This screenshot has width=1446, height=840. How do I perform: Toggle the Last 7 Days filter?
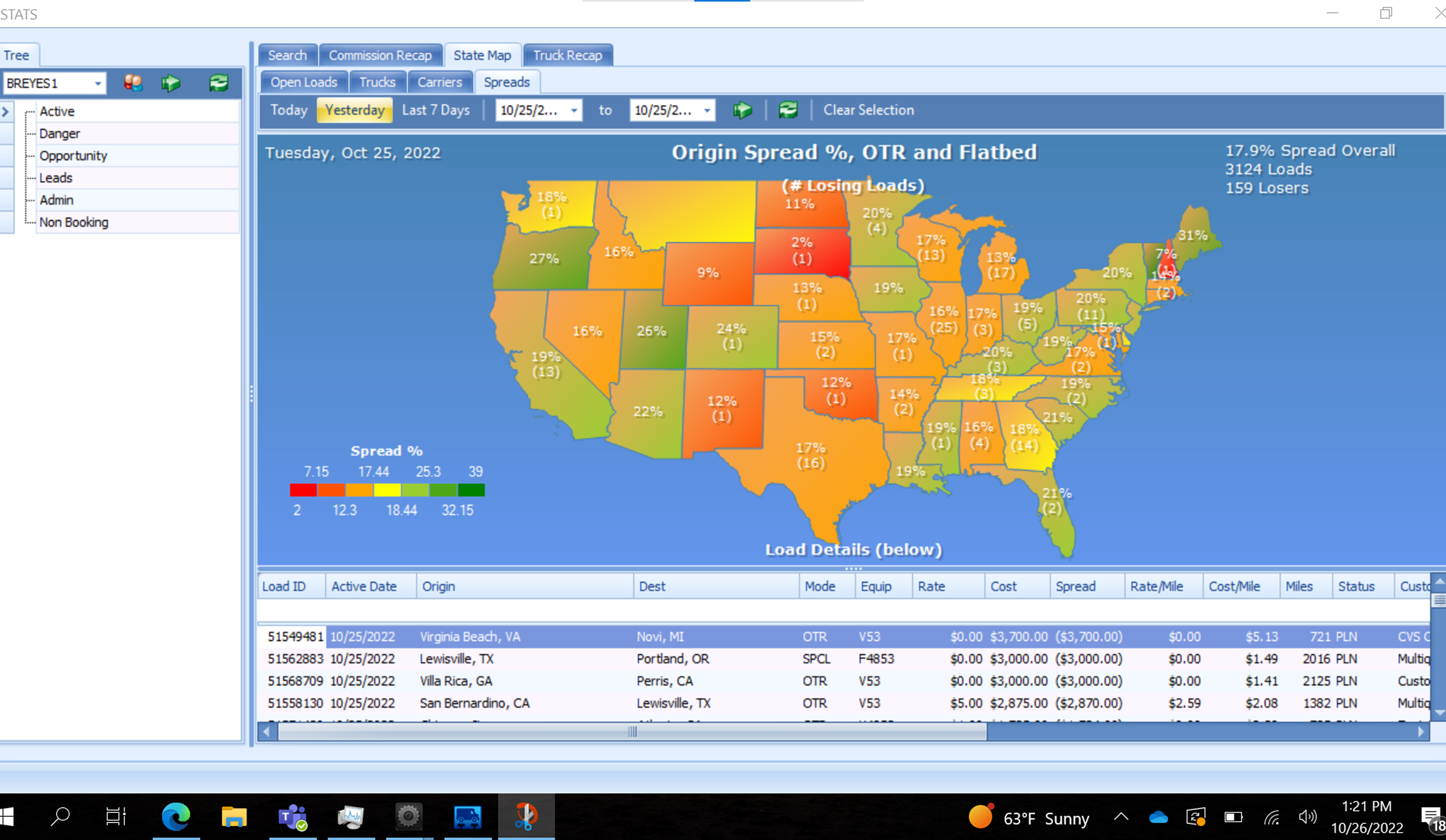436,110
